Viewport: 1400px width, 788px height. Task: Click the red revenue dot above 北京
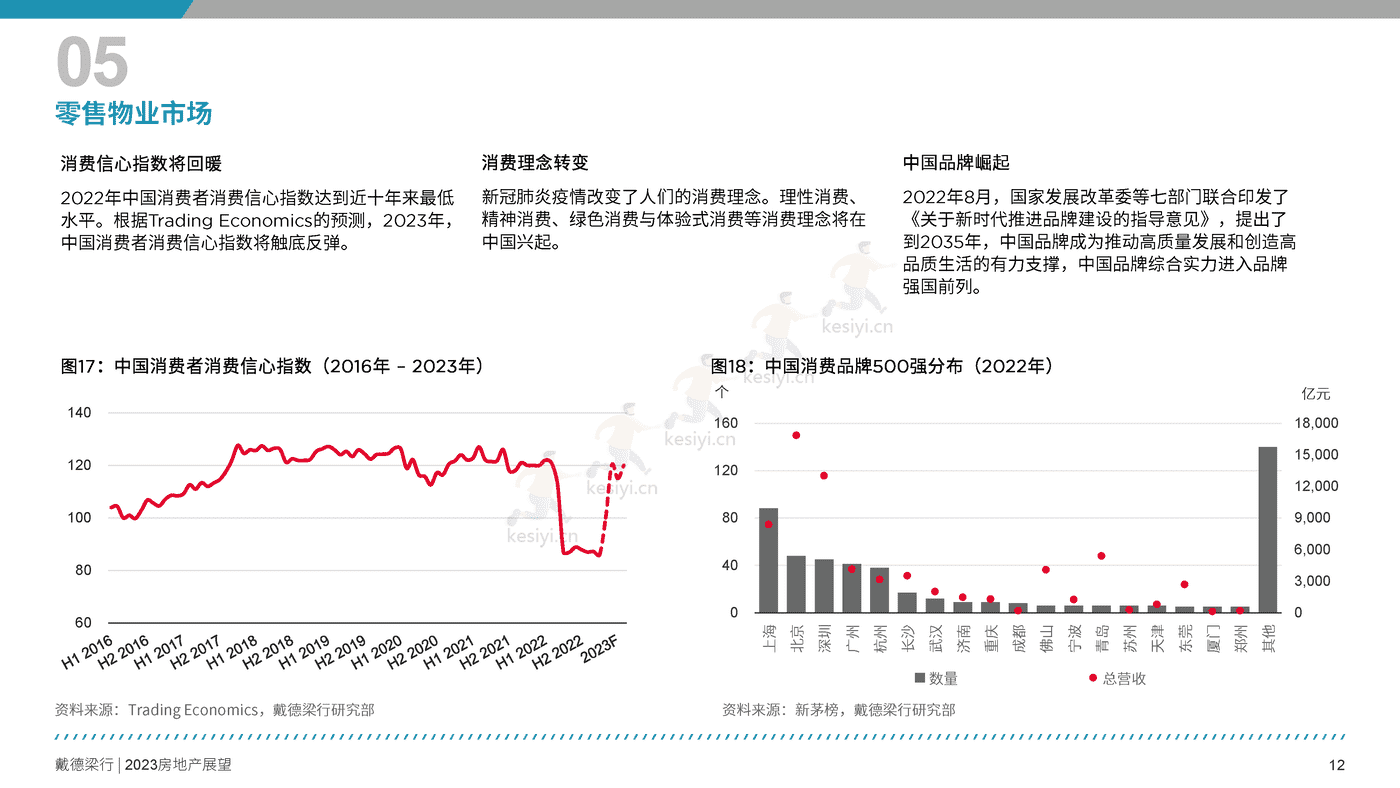tap(796, 435)
